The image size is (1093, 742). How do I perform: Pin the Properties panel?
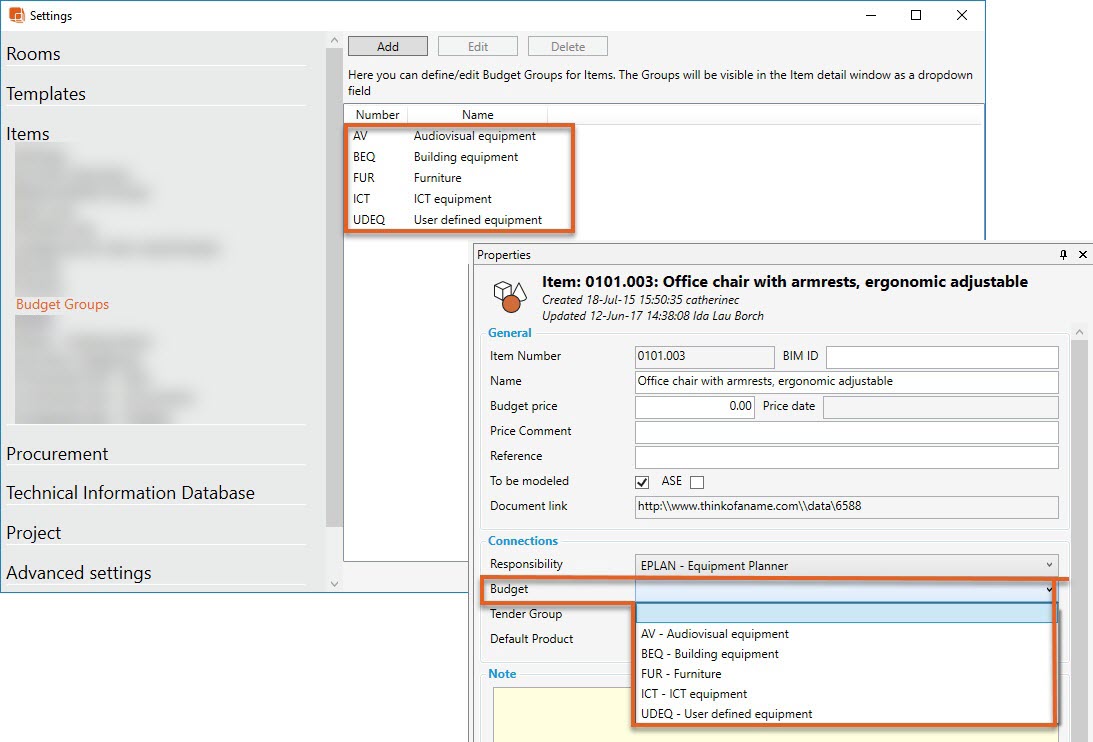[x=1063, y=255]
